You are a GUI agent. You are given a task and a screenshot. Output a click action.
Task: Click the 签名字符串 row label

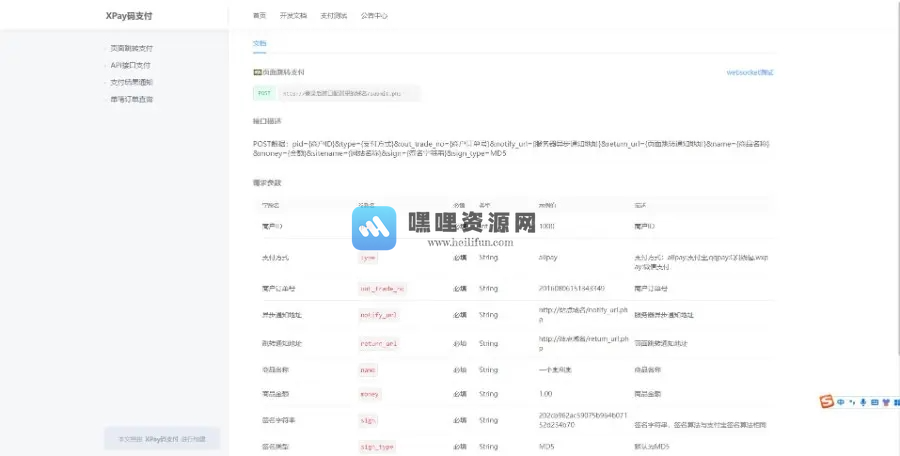(278, 420)
